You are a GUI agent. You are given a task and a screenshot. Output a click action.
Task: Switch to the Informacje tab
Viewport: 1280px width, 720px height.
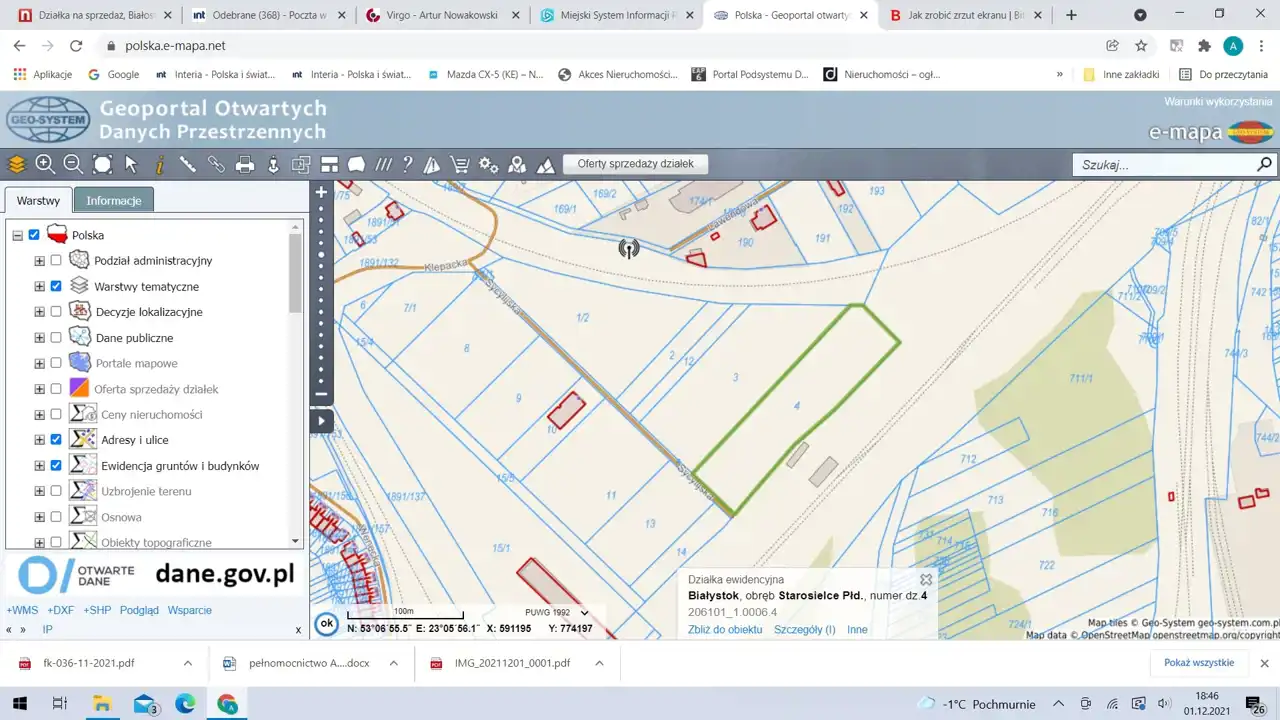coord(114,200)
